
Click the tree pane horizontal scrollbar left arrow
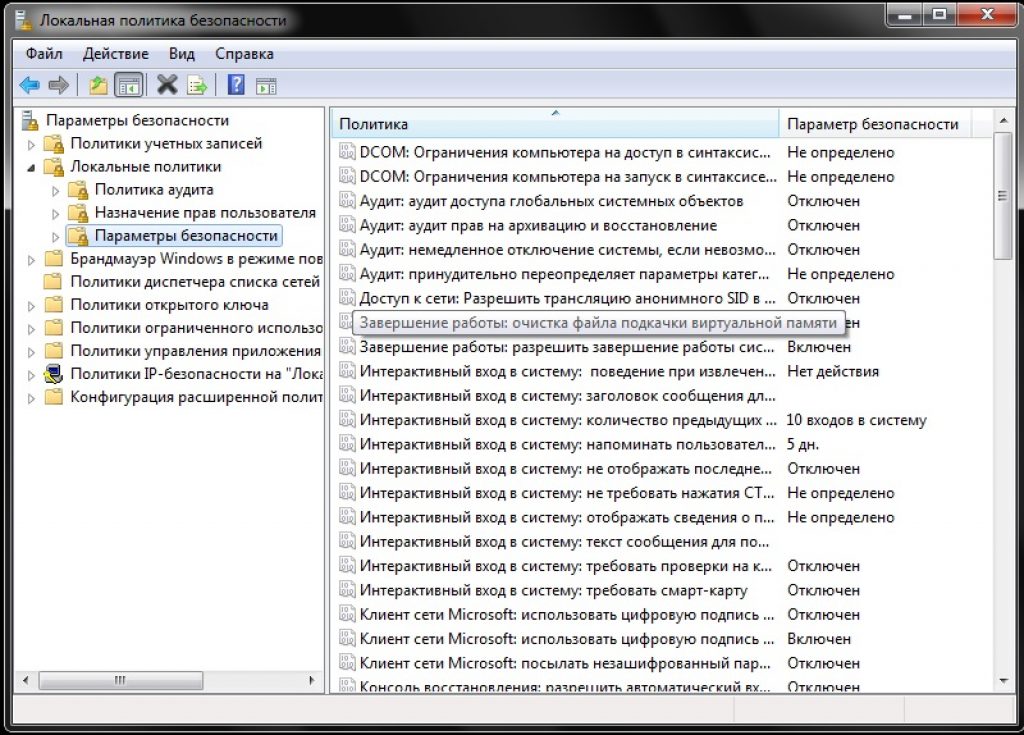point(25,680)
